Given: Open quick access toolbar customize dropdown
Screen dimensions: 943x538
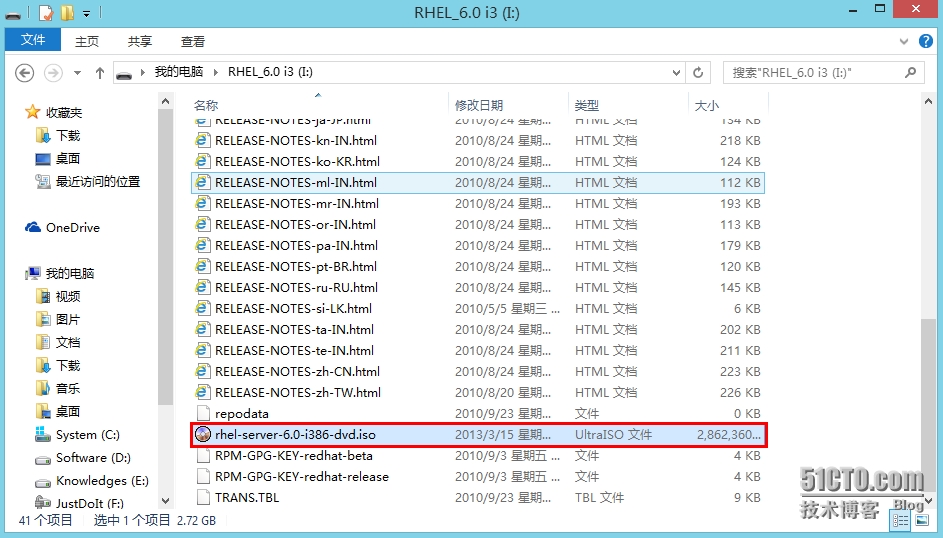Looking at the screenshot, I should 87,13.
